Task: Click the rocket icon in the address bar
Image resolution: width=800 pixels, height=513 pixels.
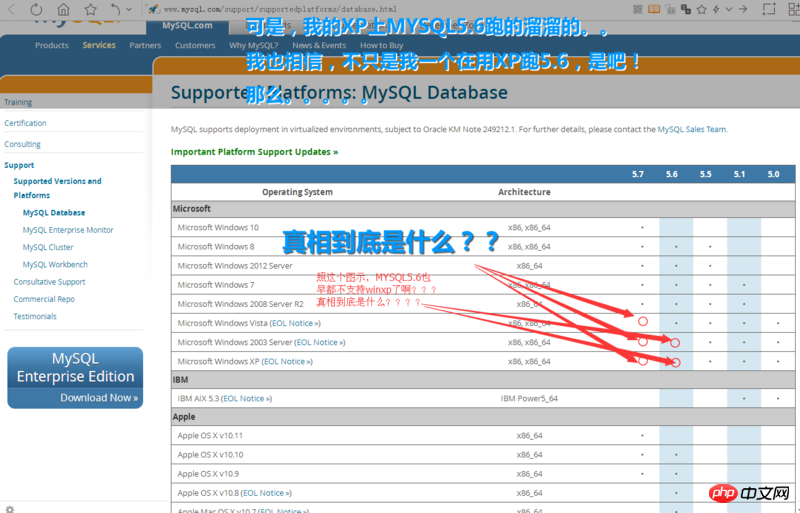Action: pos(153,9)
